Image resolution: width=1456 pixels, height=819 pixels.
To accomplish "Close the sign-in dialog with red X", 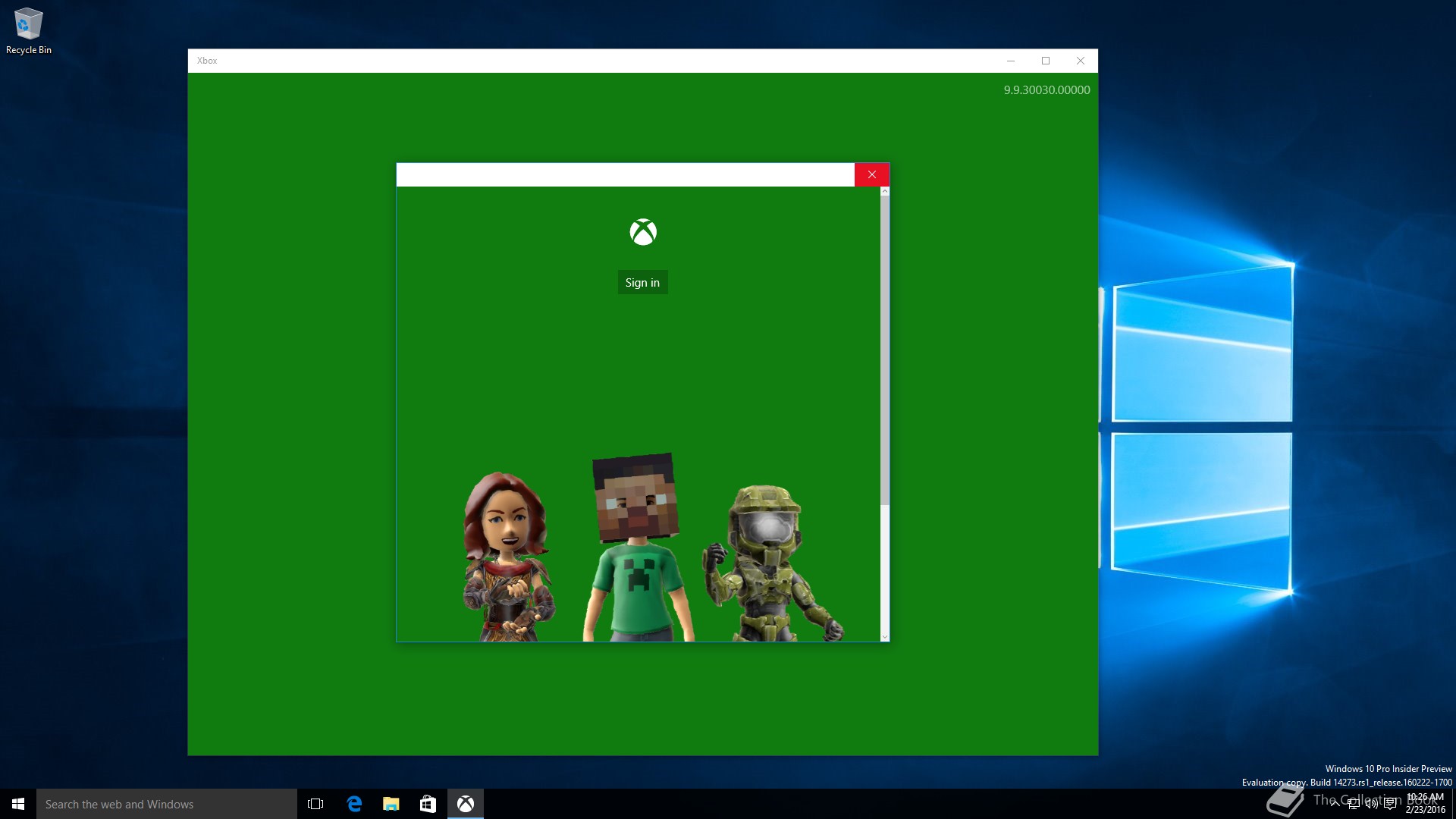I will (x=872, y=174).
